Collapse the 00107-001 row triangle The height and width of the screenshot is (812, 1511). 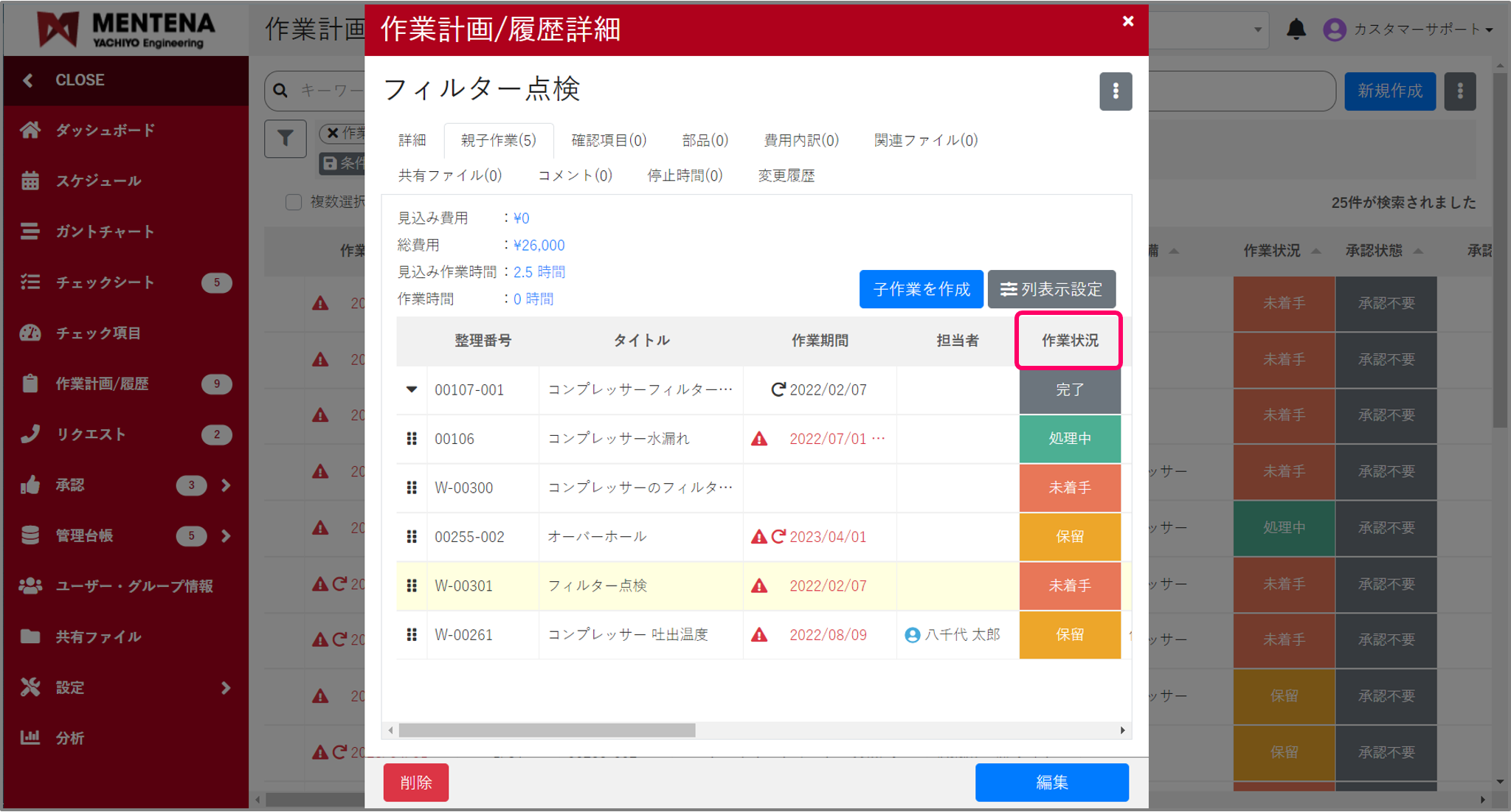click(411, 390)
